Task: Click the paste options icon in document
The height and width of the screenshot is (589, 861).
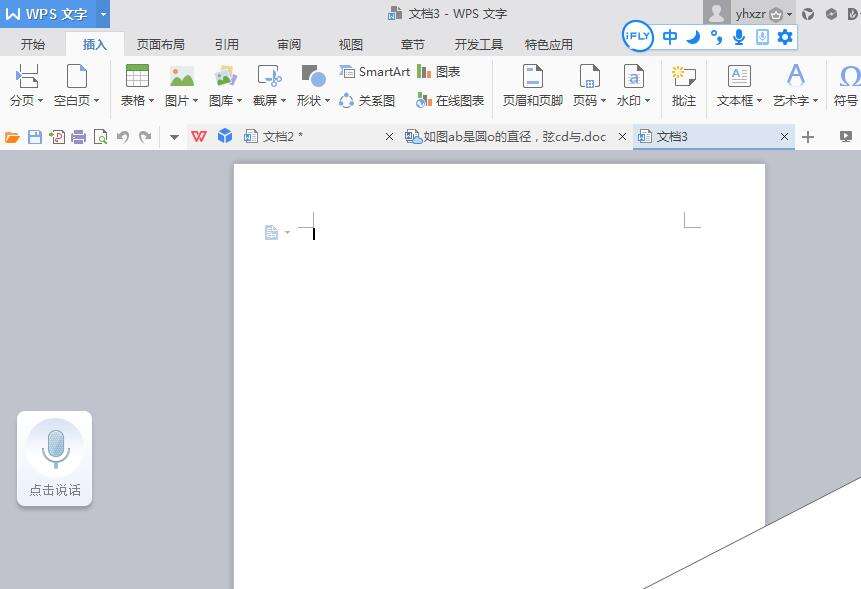Action: pyautogui.click(x=272, y=232)
